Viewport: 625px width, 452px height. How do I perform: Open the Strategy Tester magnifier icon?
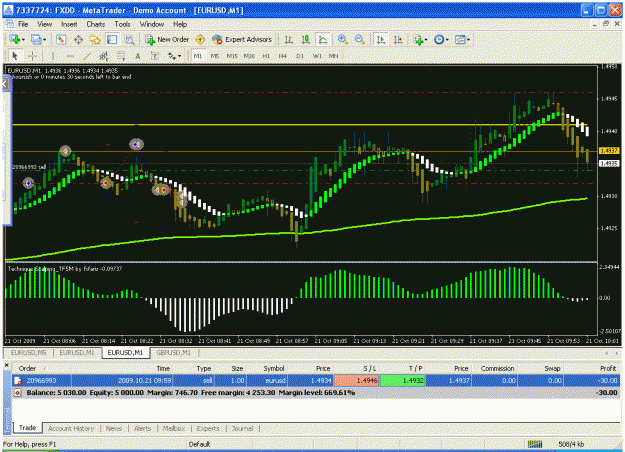point(129,39)
